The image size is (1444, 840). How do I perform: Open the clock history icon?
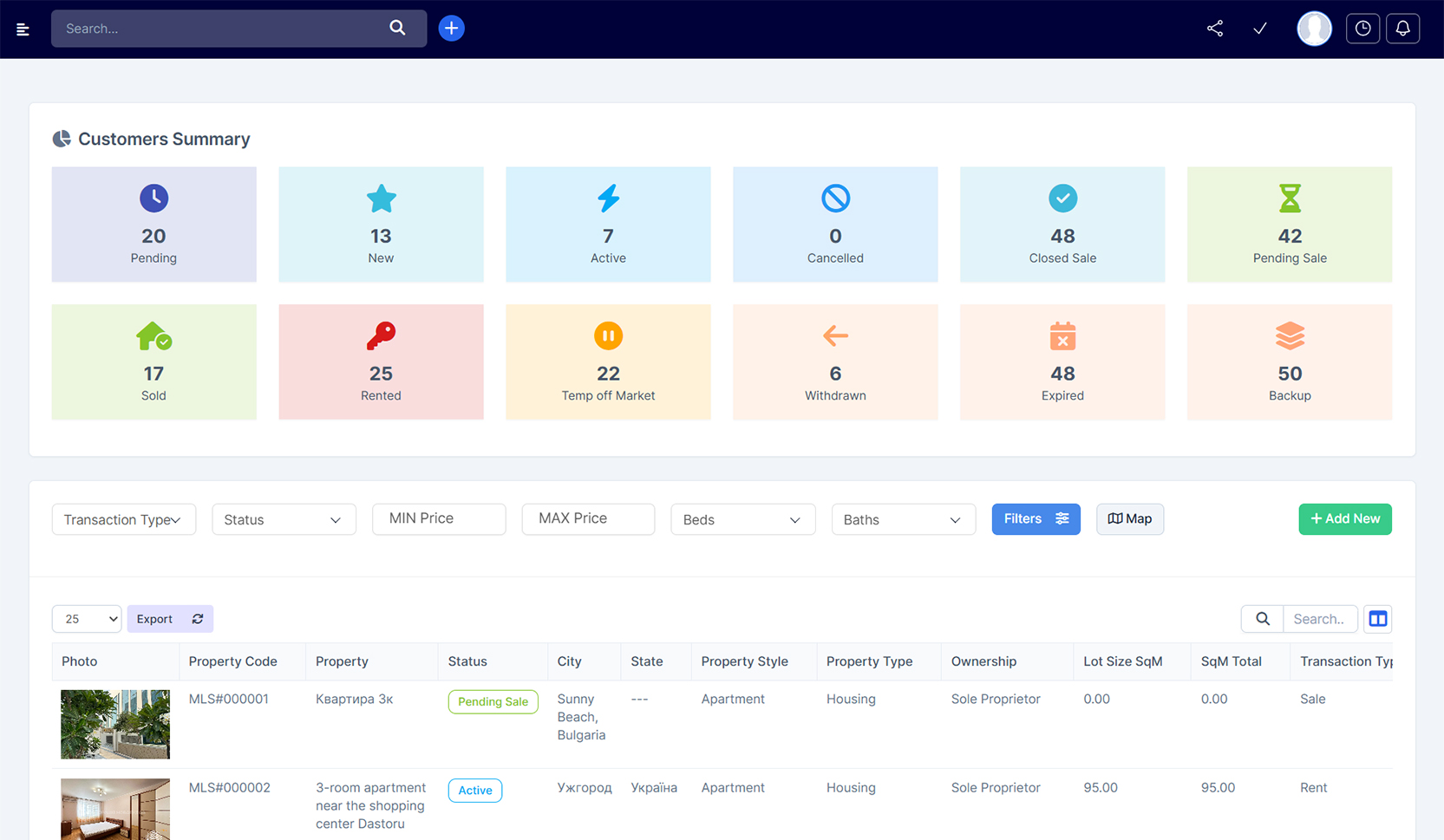click(x=1362, y=29)
